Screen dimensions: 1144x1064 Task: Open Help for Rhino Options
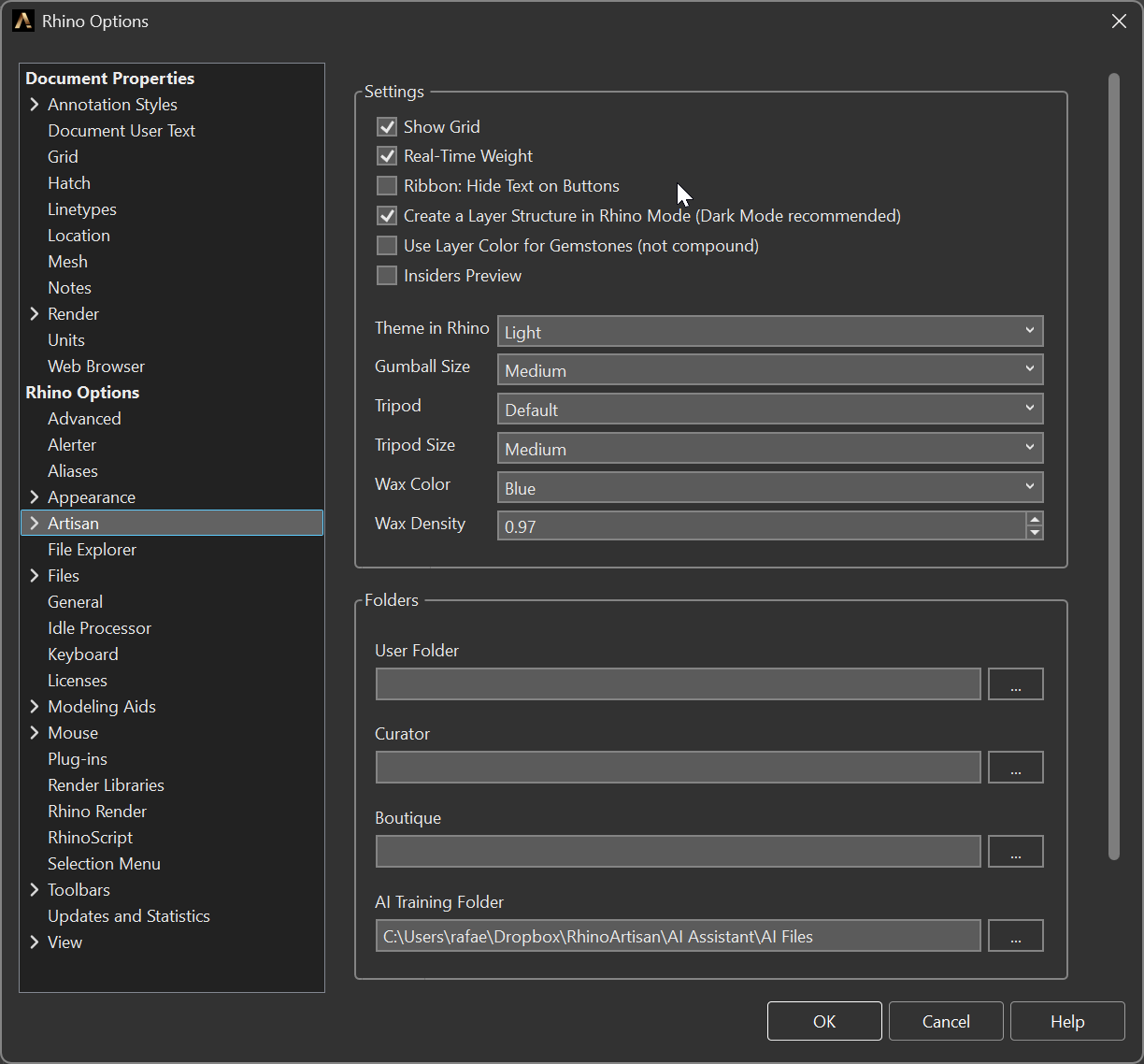pos(1067,1021)
